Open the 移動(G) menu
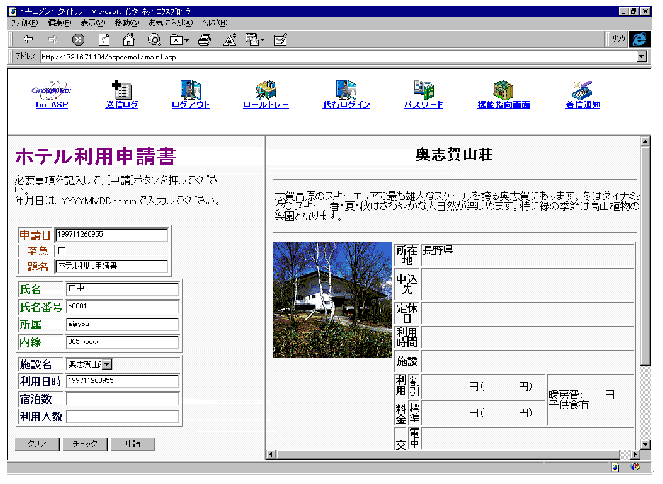 (127, 23)
